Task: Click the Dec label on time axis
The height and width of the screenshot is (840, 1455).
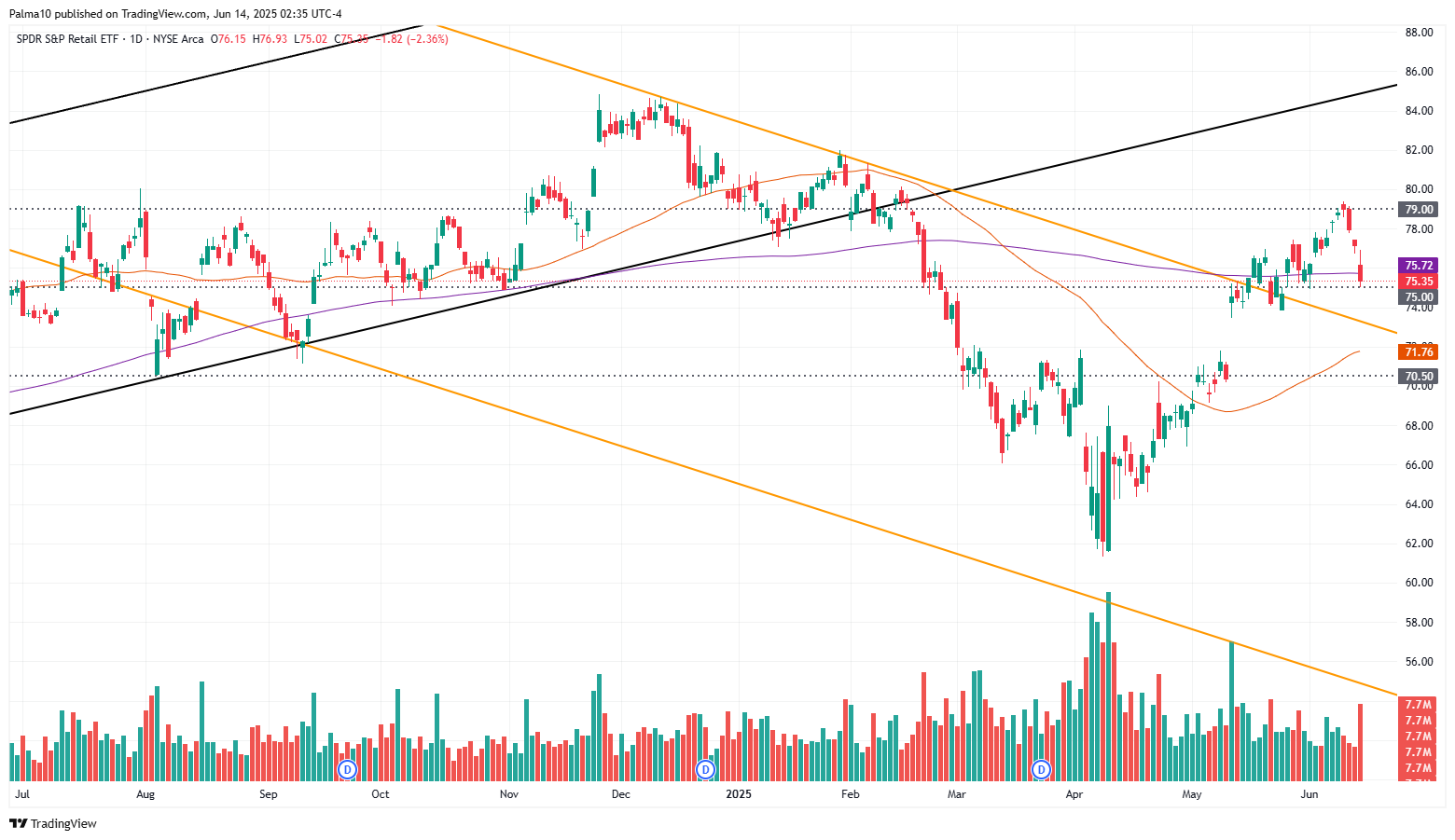Action: click(620, 794)
